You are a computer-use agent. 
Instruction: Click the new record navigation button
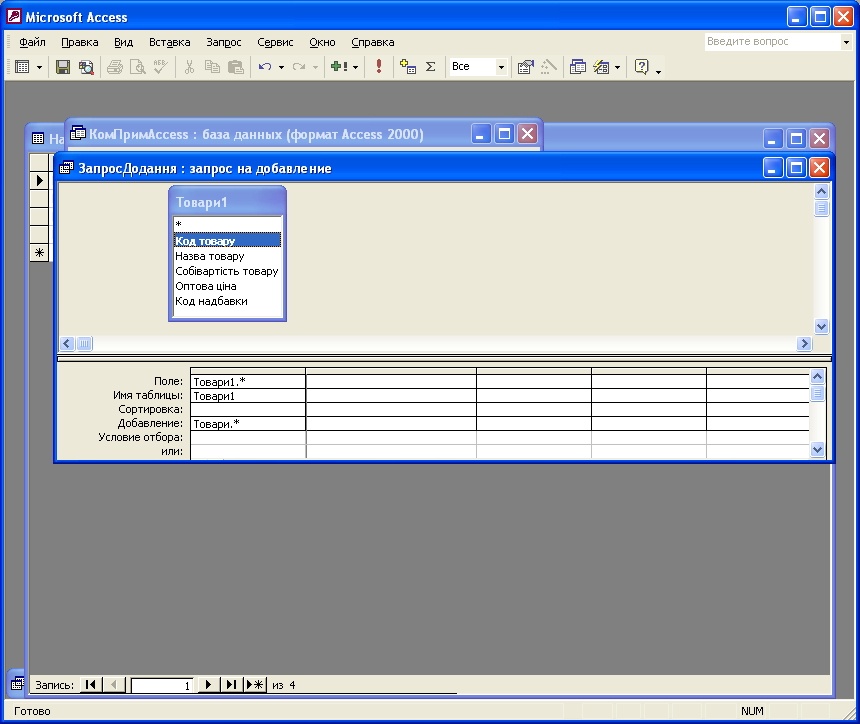(x=255, y=685)
